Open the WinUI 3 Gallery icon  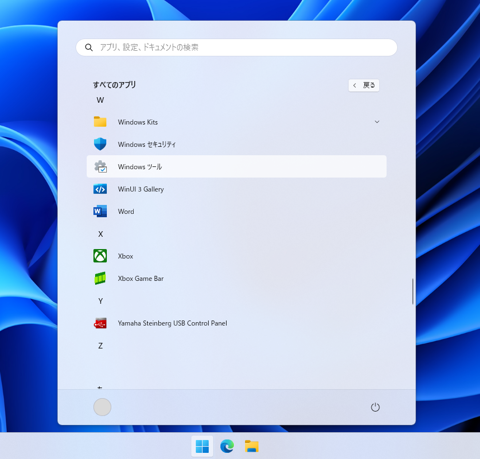100,189
